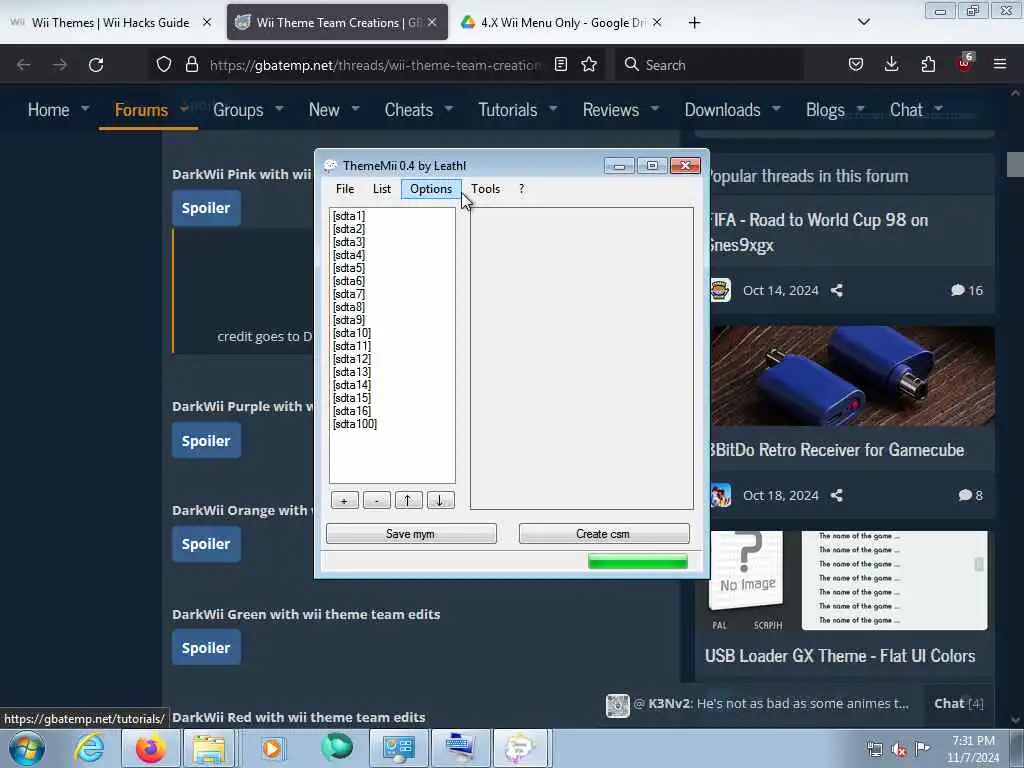Share the Oct 18, 2024 thread icon
1024x768 pixels.
pyautogui.click(x=837, y=496)
